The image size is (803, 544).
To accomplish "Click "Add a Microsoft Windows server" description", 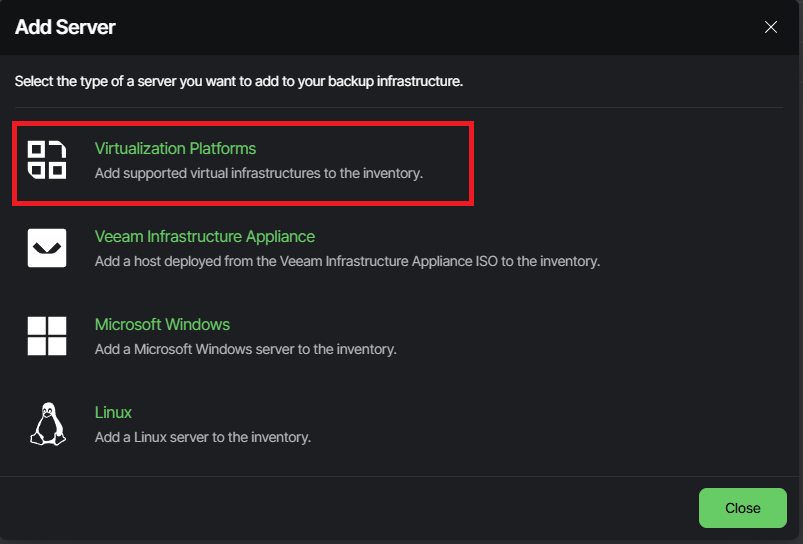I will (245, 349).
